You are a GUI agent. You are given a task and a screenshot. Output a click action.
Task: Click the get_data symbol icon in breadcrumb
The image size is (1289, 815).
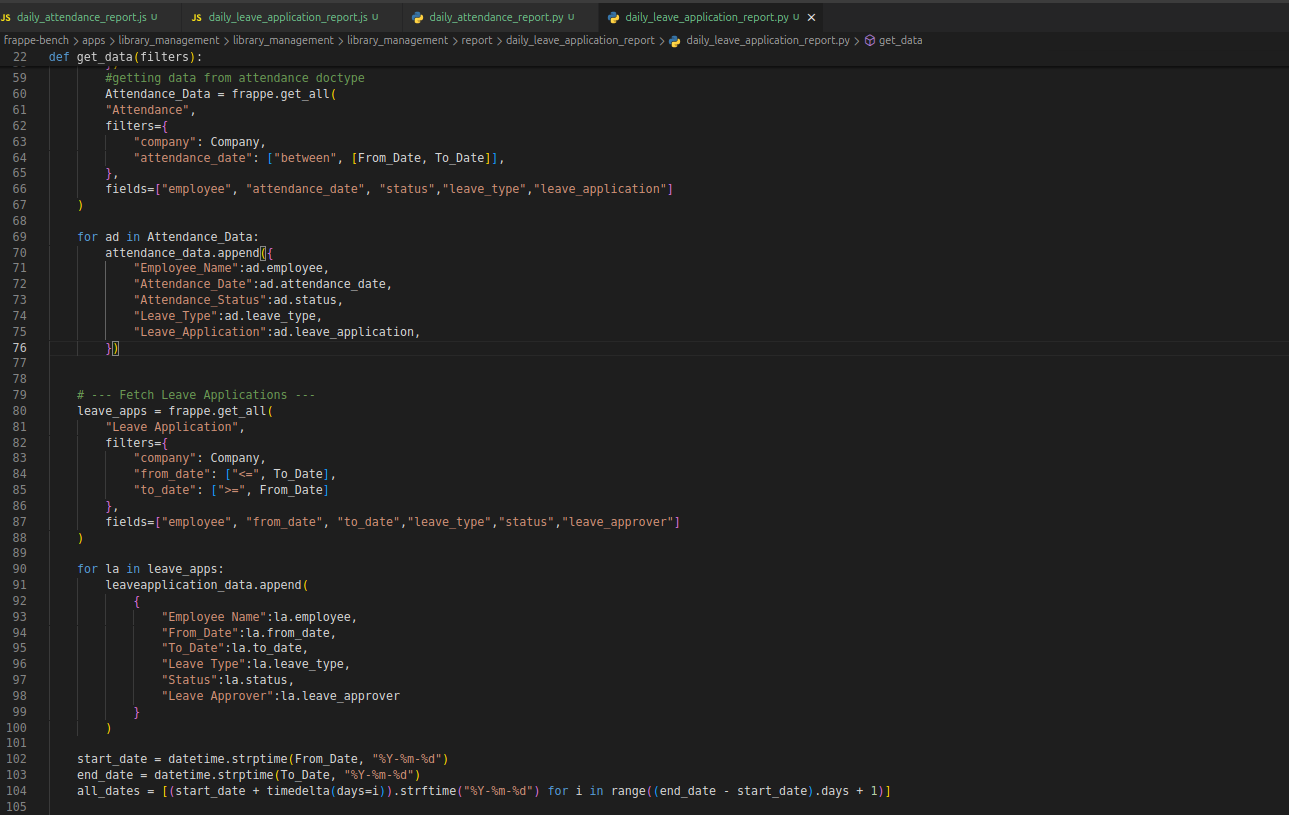tap(869, 41)
